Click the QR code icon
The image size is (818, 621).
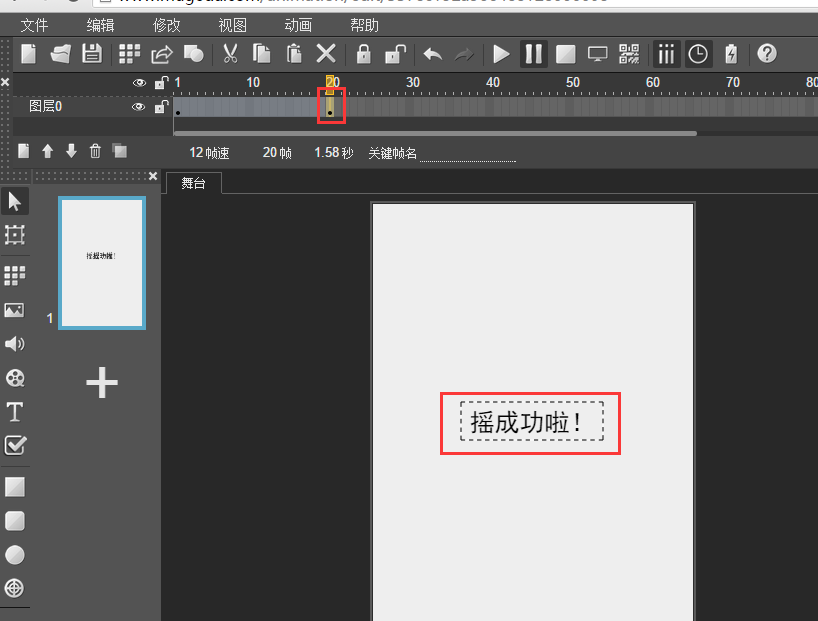tap(629, 54)
